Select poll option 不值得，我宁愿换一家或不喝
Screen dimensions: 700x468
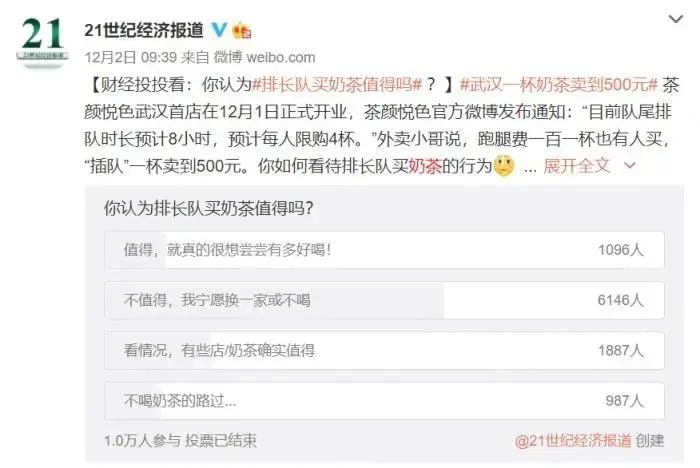[384, 300]
